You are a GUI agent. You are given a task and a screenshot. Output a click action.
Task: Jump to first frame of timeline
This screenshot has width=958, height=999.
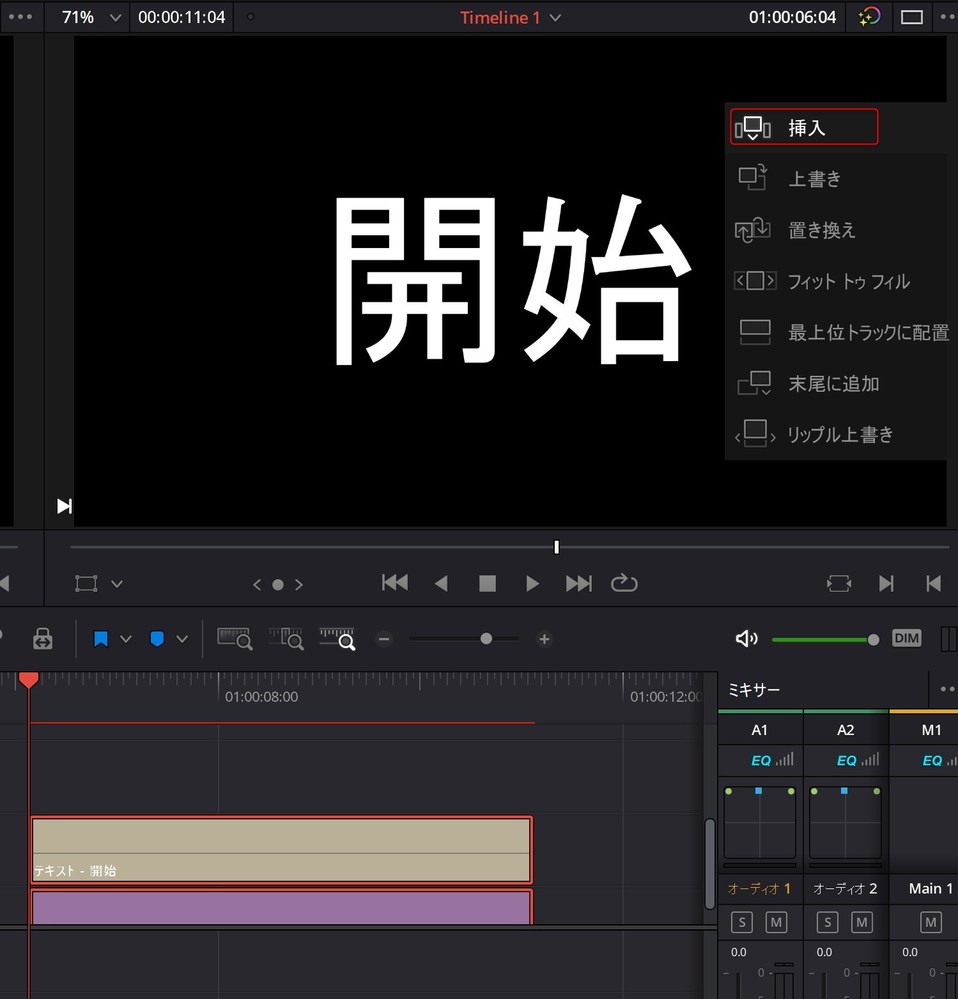pyautogui.click(x=395, y=583)
